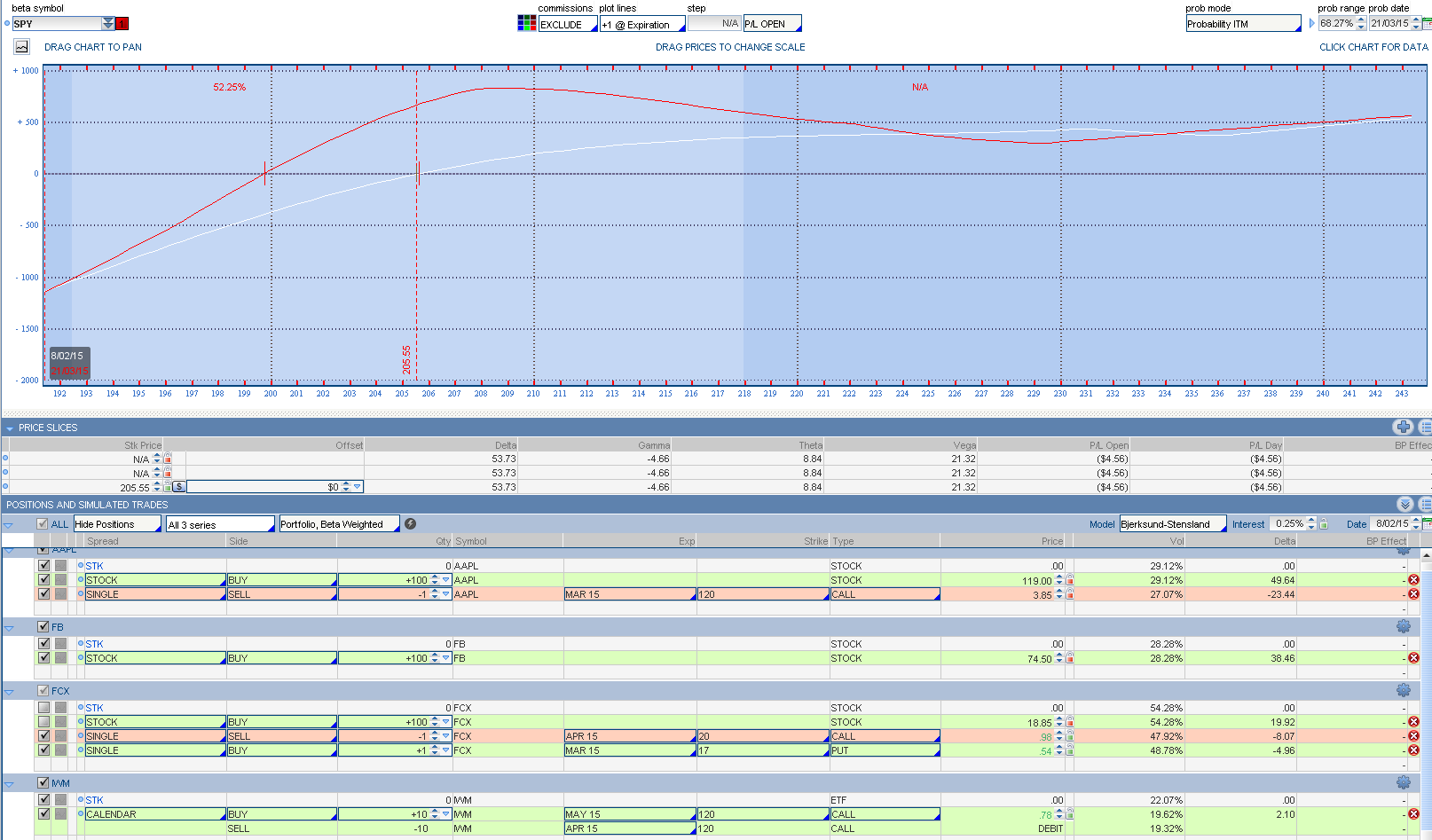This screenshot has height=840, width=1432.
Task: Click the color grid icon beside commissions
Action: click(526, 24)
